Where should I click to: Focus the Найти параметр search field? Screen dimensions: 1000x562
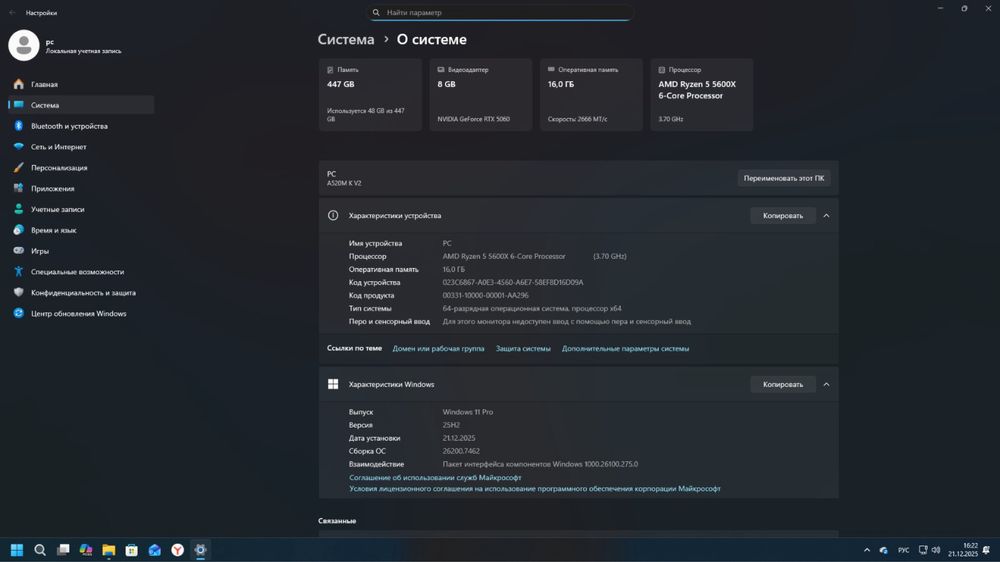point(500,13)
